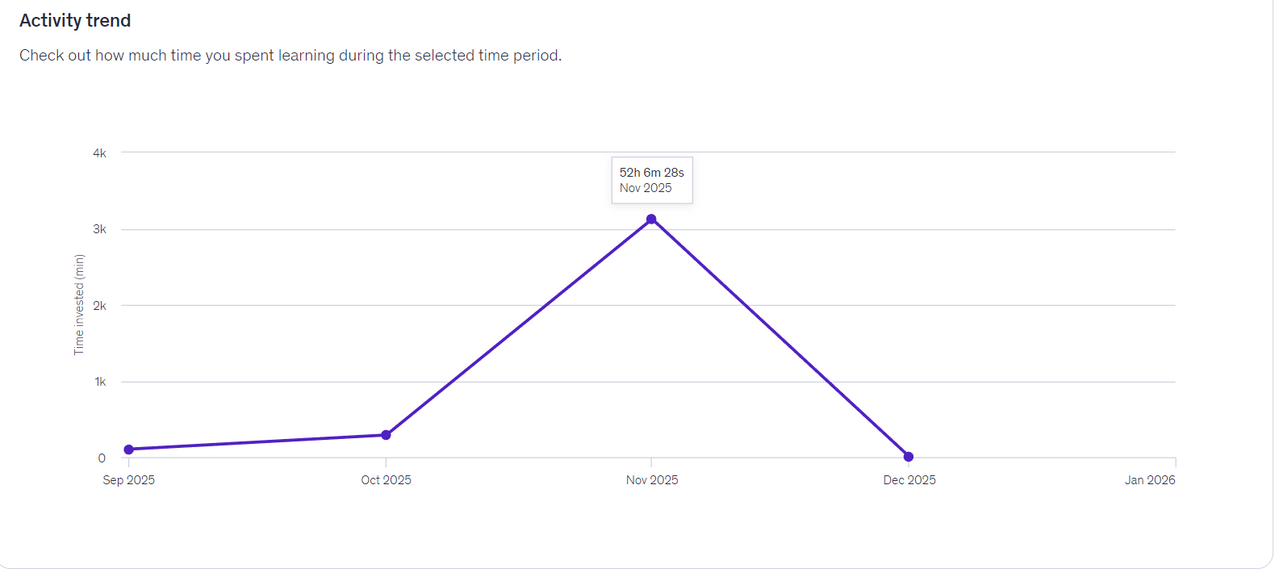Image resolution: width=1280 pixels, height=573 pixels.
Task: Click the 2k y-axis label
Action: click(x=100, y=305)
